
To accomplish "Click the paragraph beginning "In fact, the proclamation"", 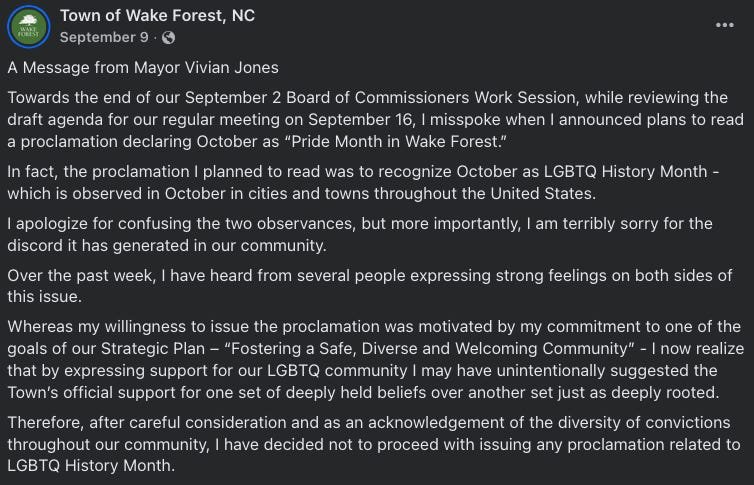I will [370, 182].
